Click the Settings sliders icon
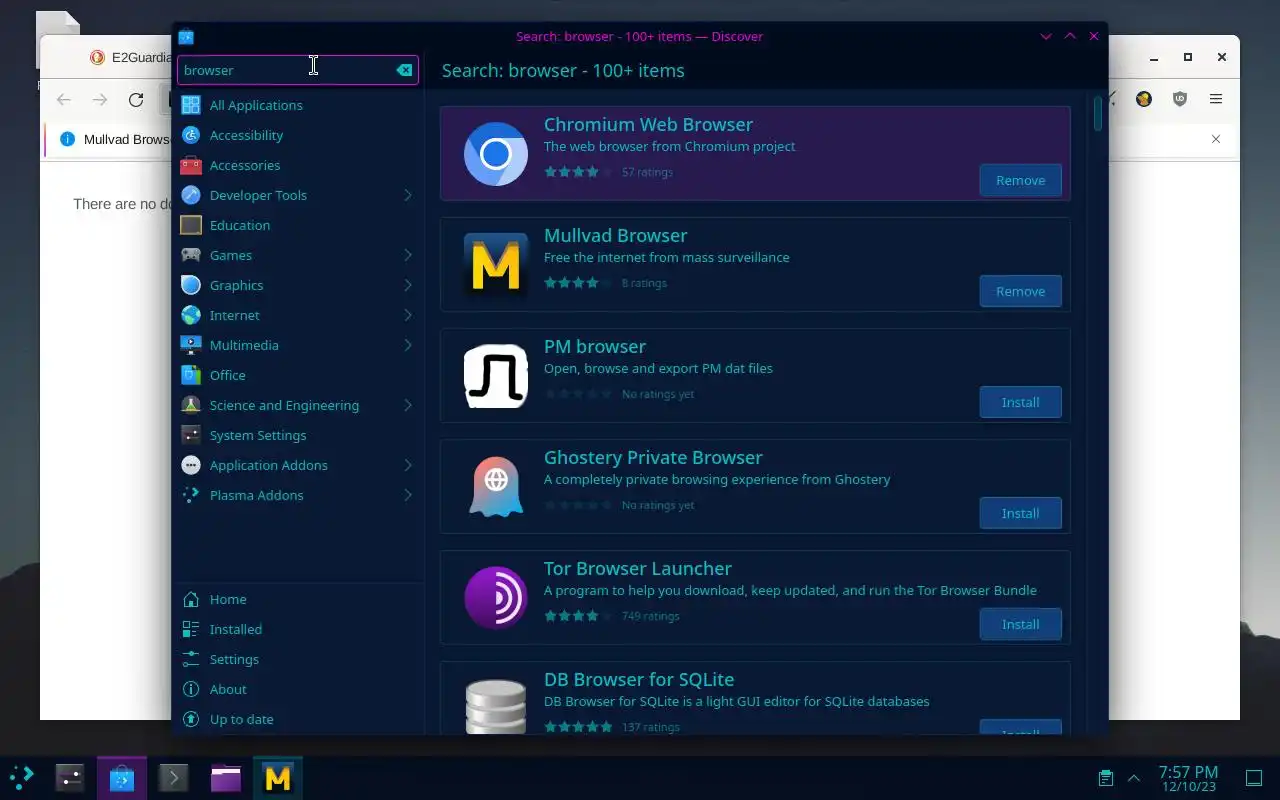Screen dimensions: 1280x800 (191, 659)
